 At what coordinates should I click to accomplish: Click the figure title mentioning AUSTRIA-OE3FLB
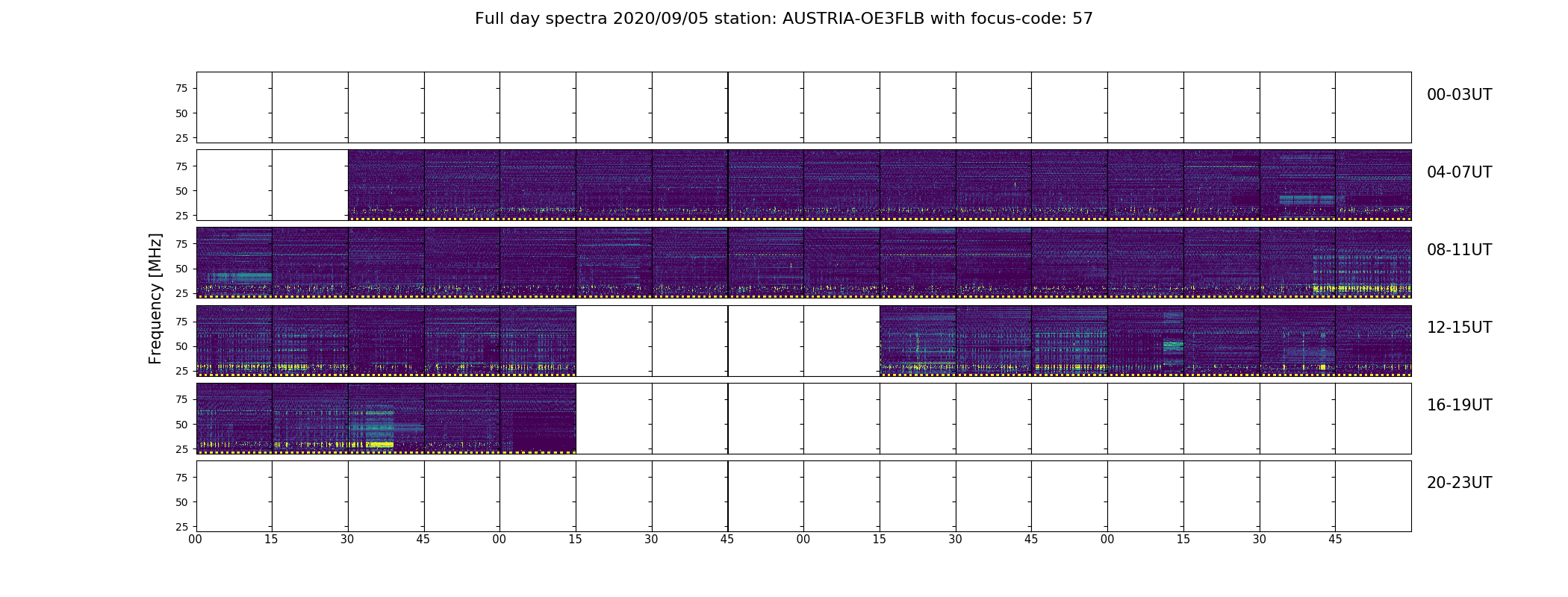[783, 19]
